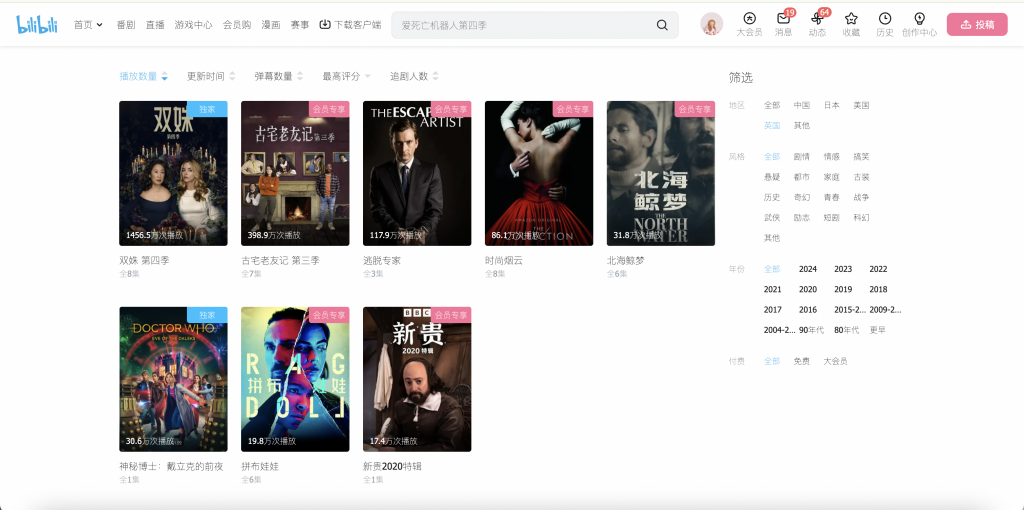Open the 双姝 第四季 poster
The height and width of the screenshot is (510, 1024).
point(173,173)
